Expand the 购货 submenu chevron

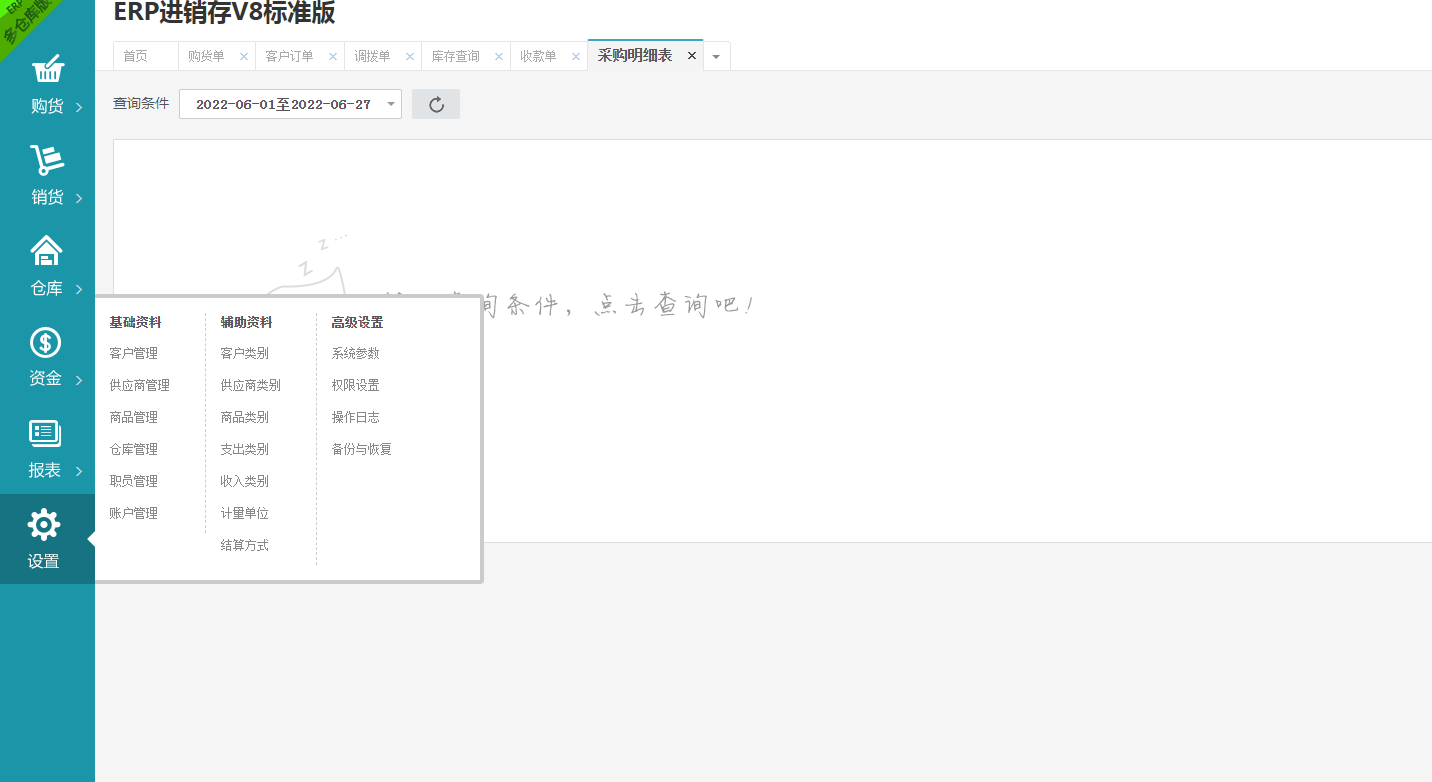(79, 107)
